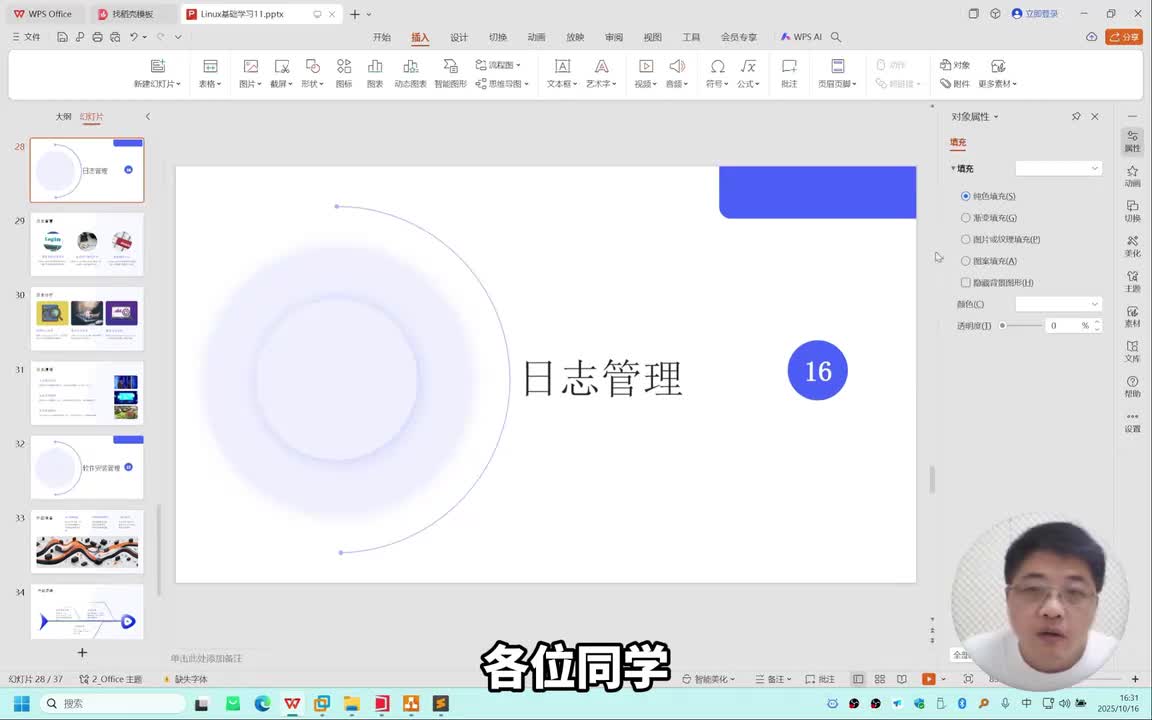Click the status bar 批注 button
The height and width of the screenshot is (720, 1152).
[820, 679]
